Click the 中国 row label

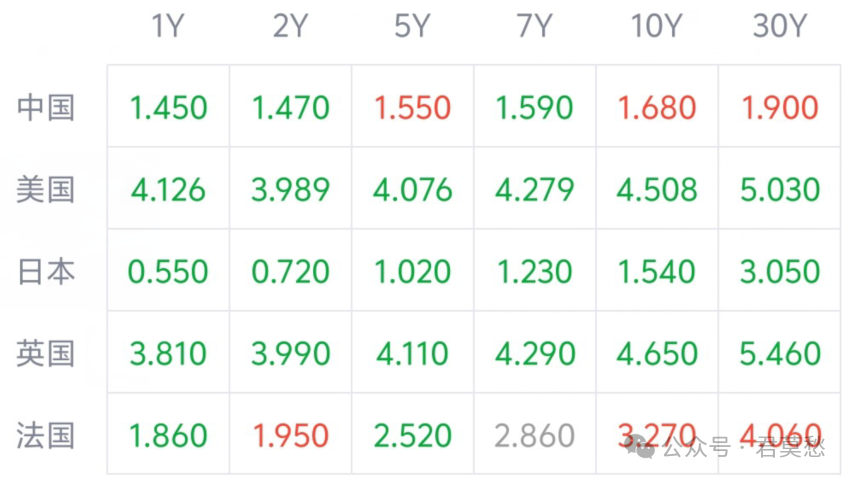tap(46, 107)
